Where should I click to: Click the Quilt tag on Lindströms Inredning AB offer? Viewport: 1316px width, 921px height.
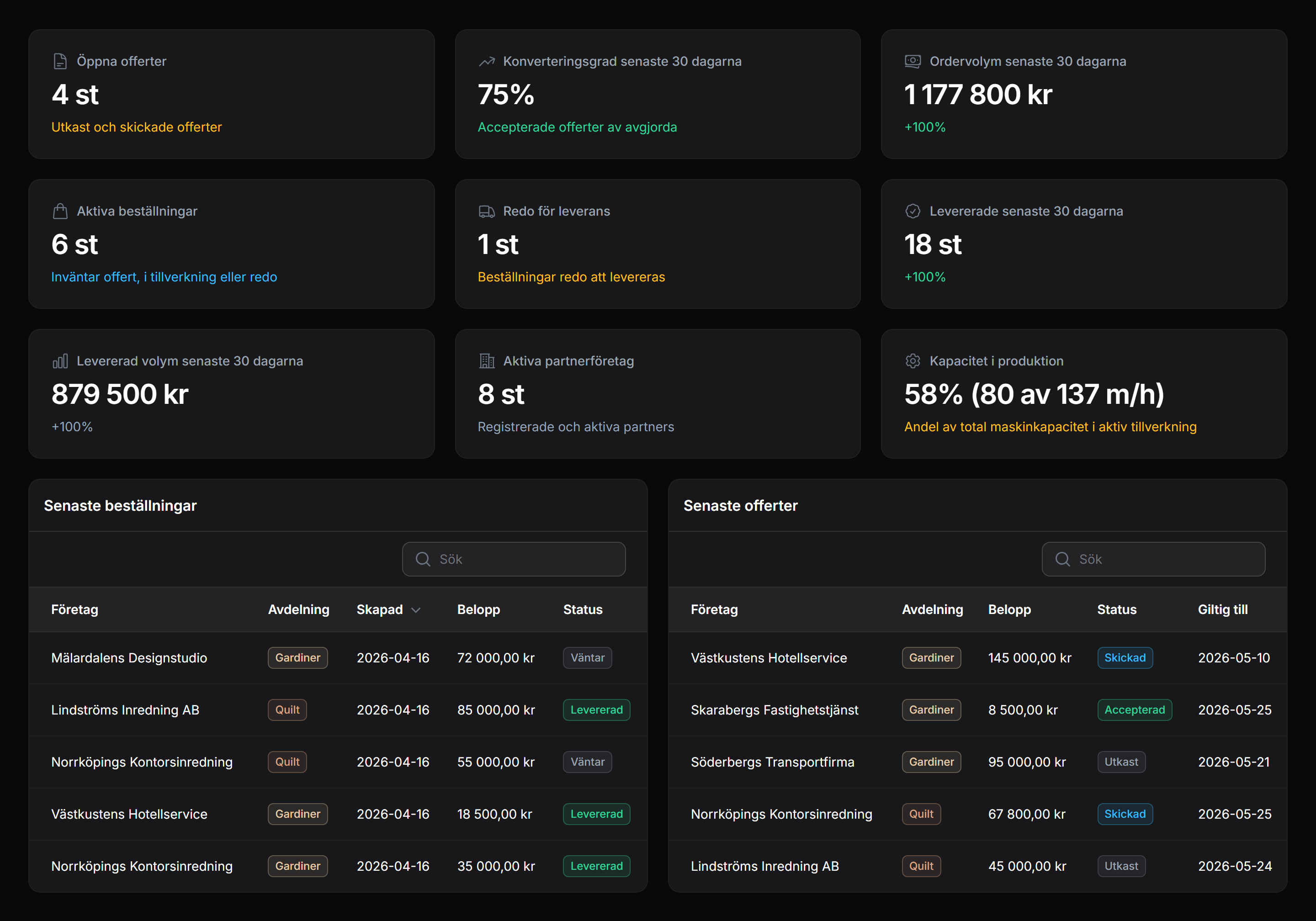pyautogui.click(x=921, y=866)
